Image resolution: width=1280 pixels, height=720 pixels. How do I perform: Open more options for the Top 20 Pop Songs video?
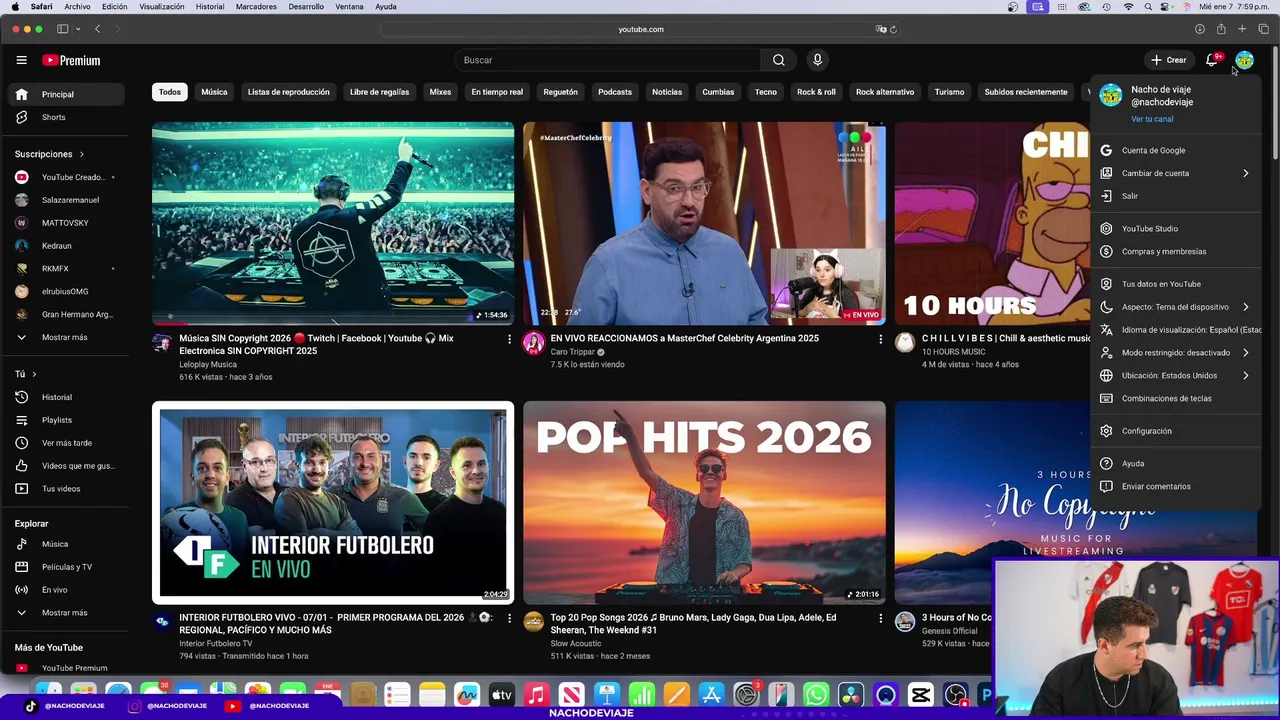coord(880,619)
